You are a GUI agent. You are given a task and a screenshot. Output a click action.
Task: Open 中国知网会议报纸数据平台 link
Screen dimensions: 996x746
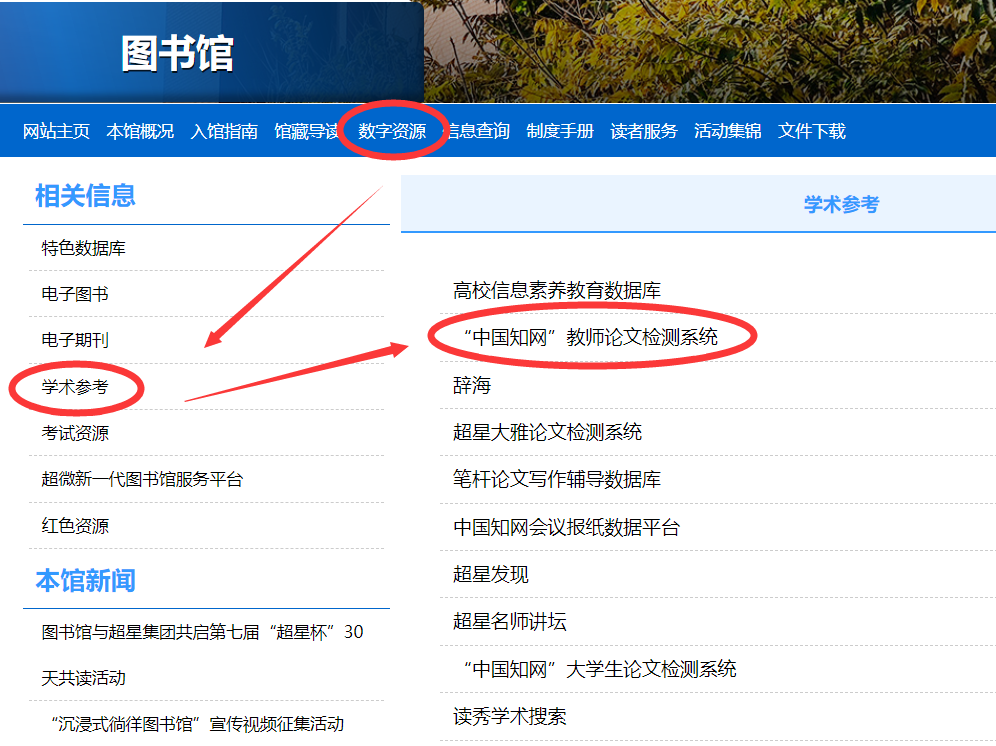coord(566,527)
